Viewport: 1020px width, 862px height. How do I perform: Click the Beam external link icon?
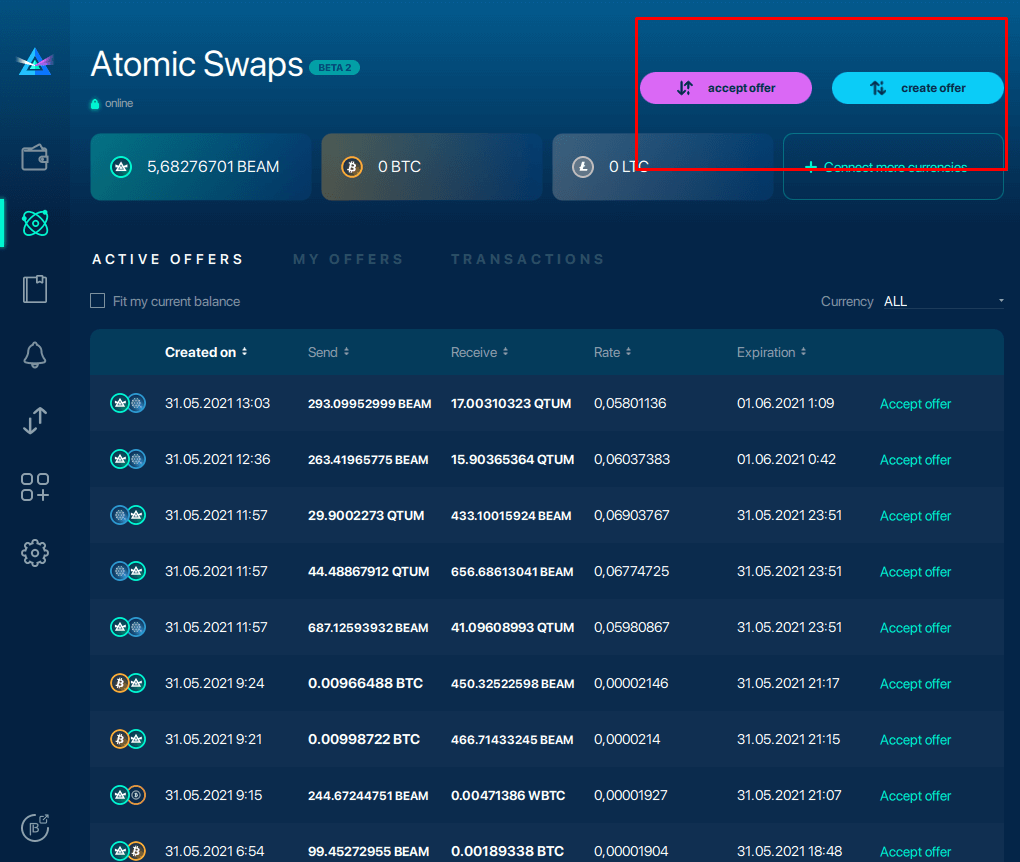click(35, 827)
